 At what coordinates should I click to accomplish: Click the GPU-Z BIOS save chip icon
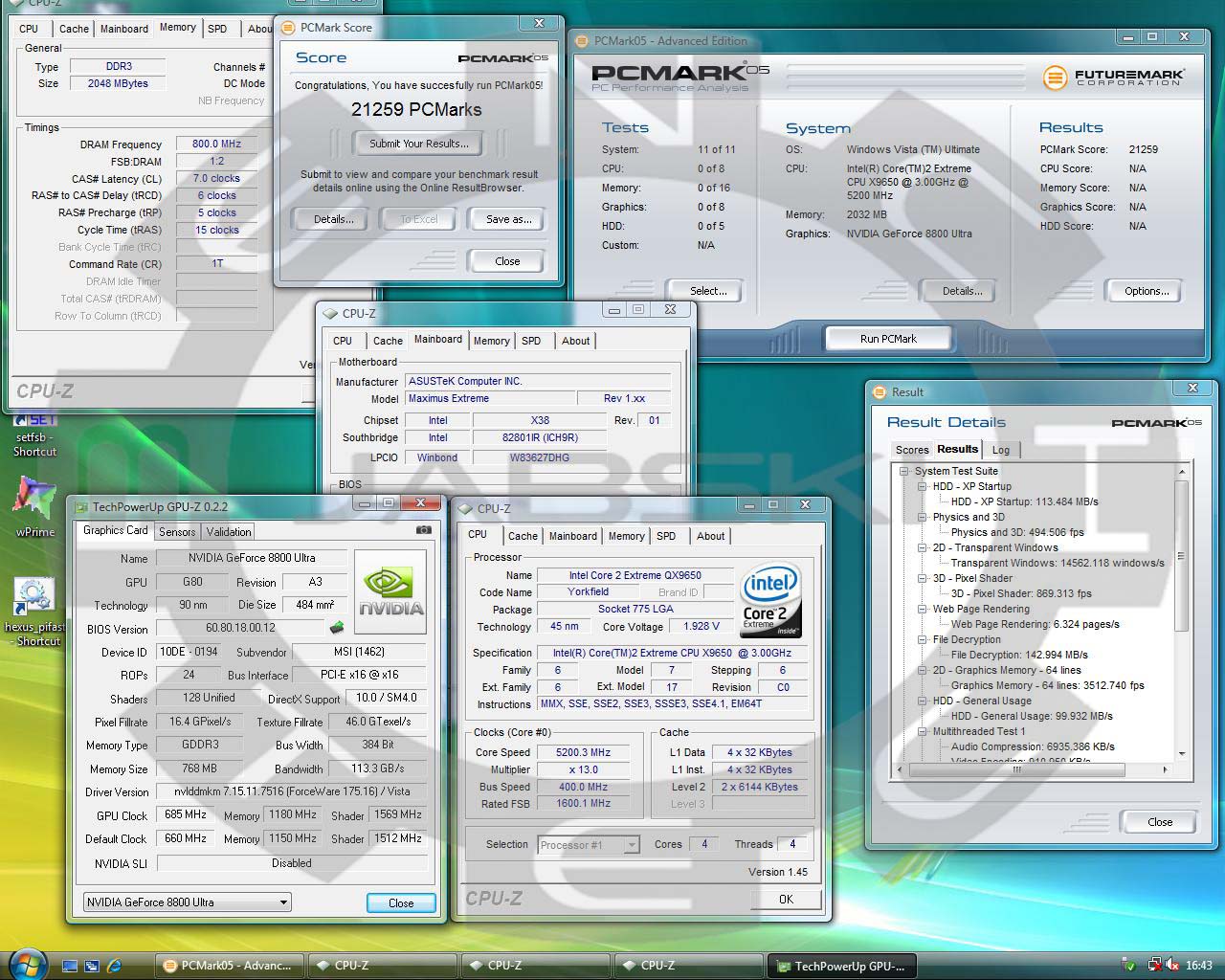336,628
